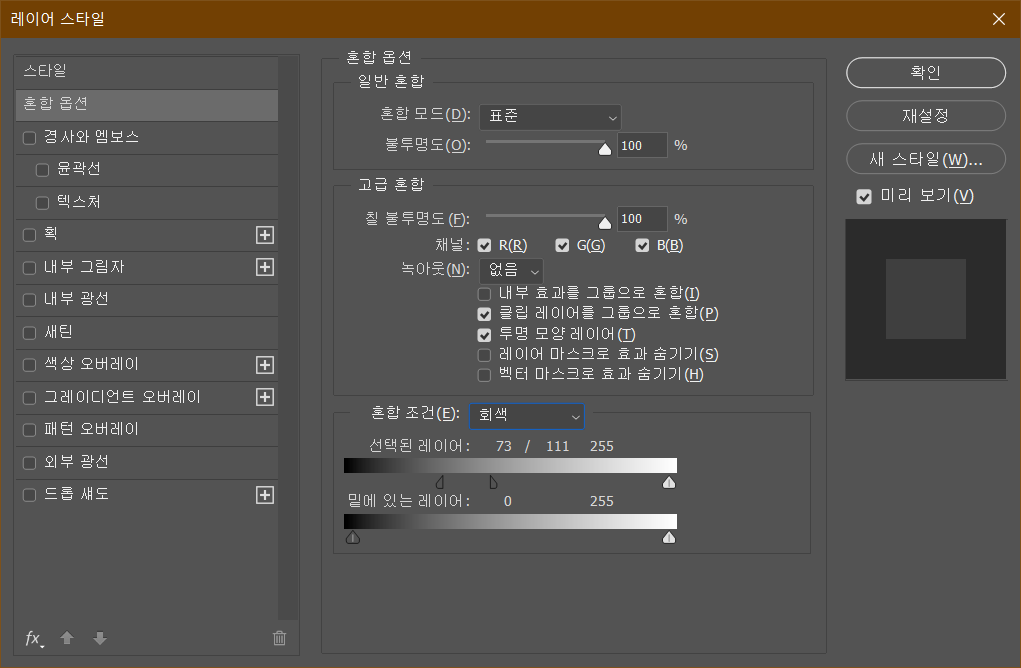The width and height of the screenshot is (1021, 668).
Task: Uncheck the R(R) channel checkbox
Action: tap(484, 245)
